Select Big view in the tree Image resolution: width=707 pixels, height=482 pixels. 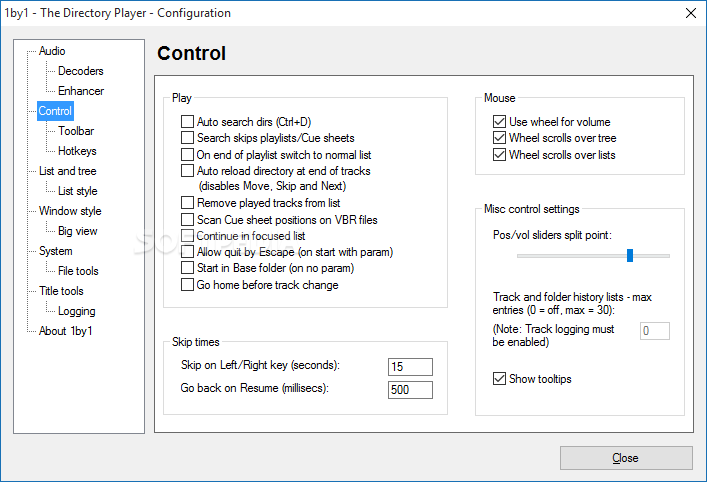click(x=78, y=231)
